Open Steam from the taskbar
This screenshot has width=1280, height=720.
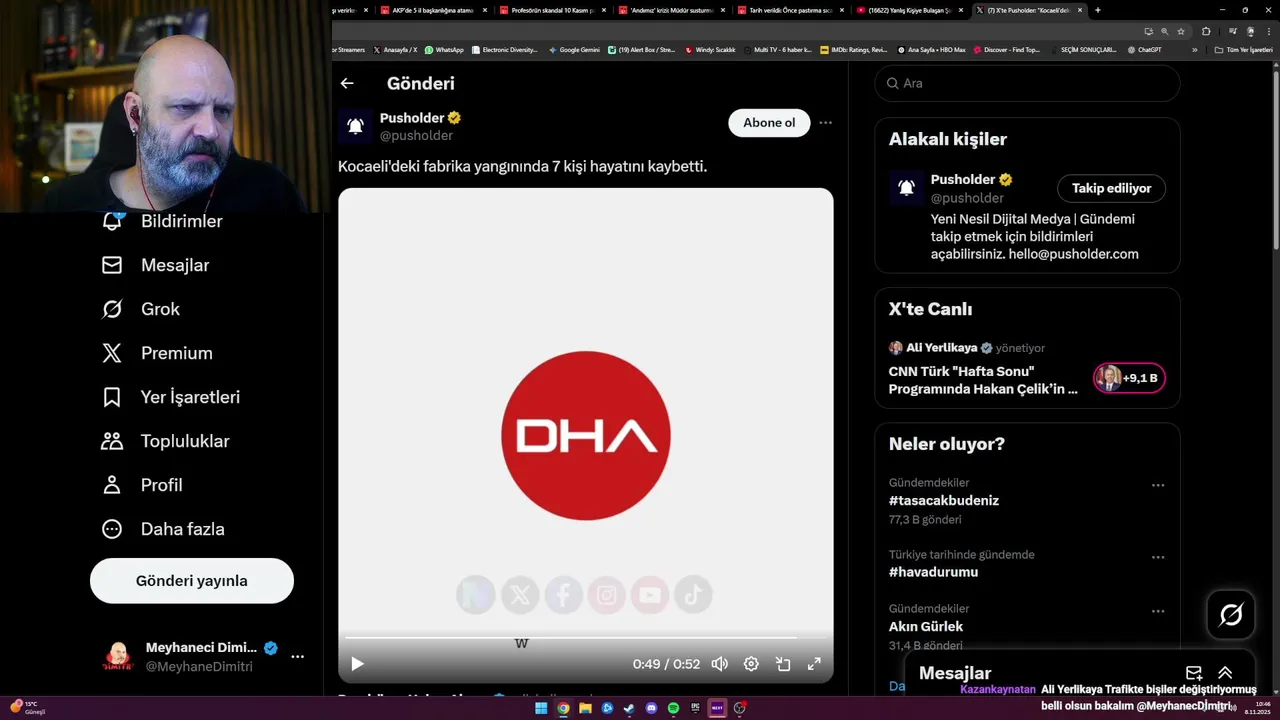pyautogui.click(x=629, y=708)
